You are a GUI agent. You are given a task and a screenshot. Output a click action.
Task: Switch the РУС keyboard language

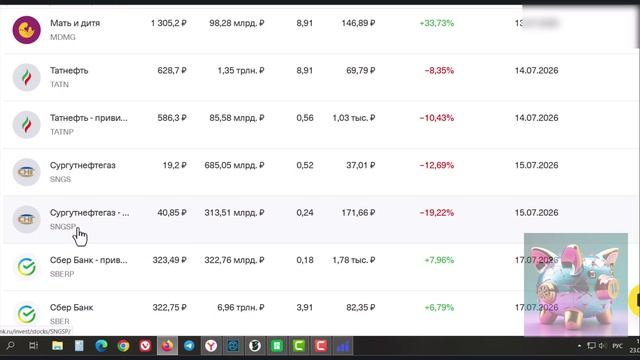[x=618, y=346]
